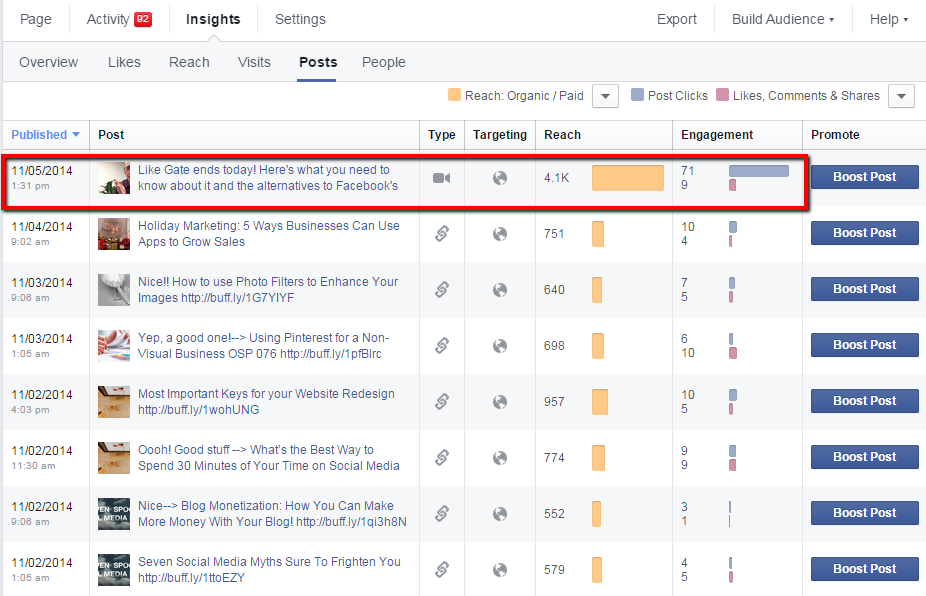Click the video type icon on Like Gate post

(x=441, y=178)
